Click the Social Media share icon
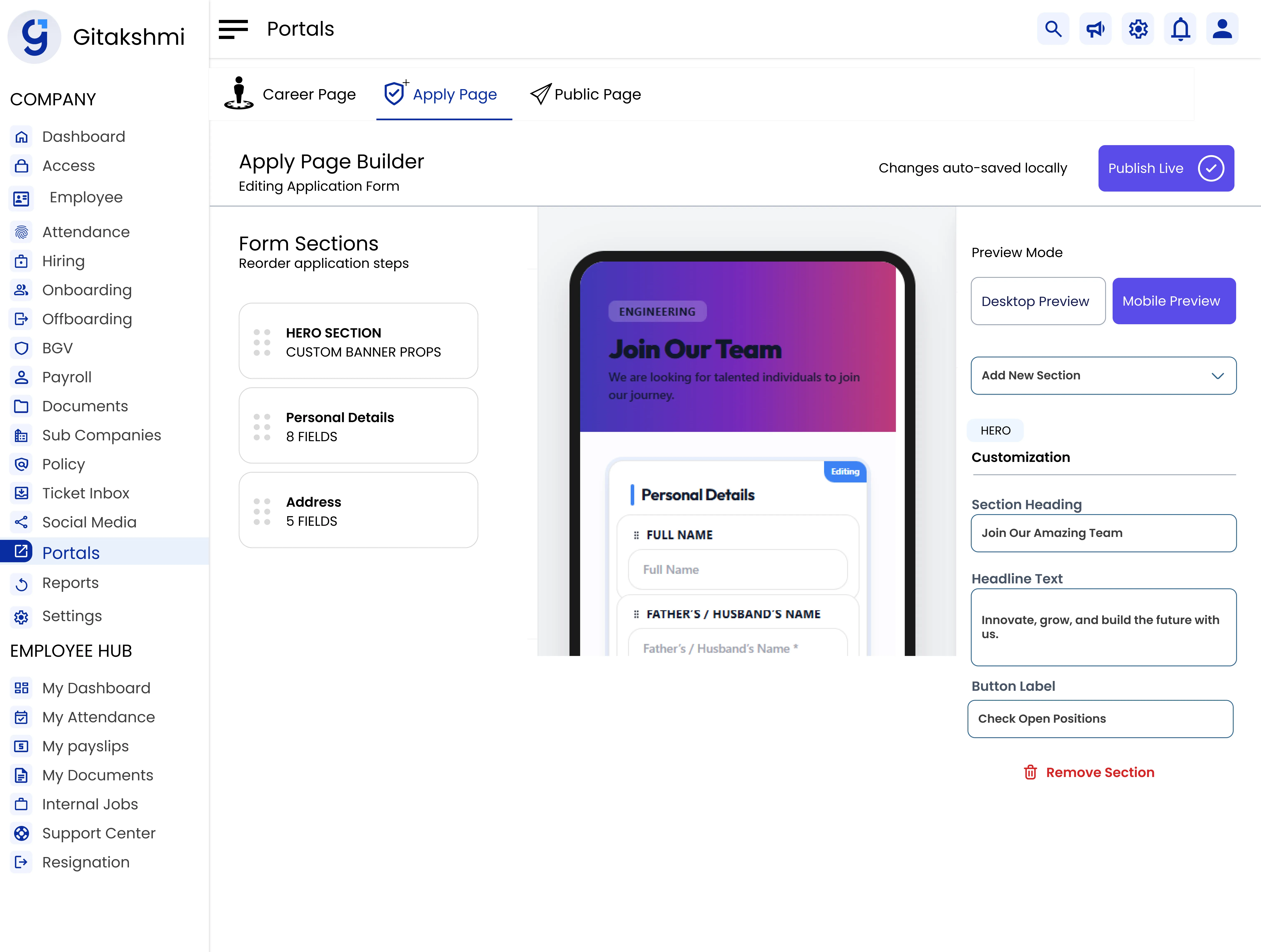 pos(21,522)
